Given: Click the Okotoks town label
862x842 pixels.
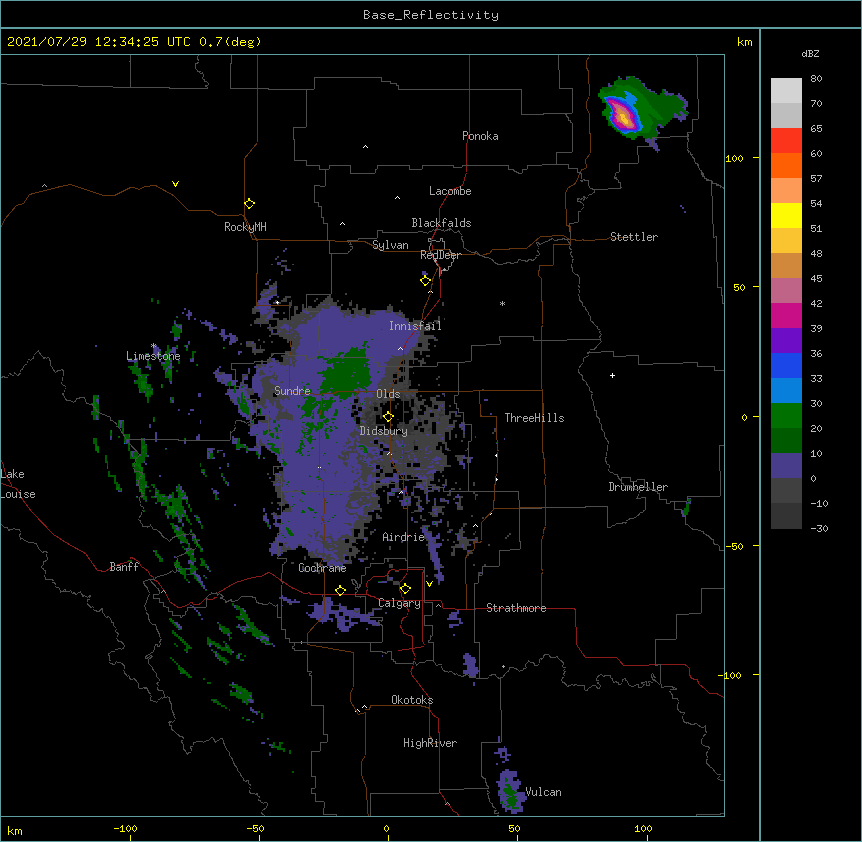Looking at the screenshot, I should (412, 700).
